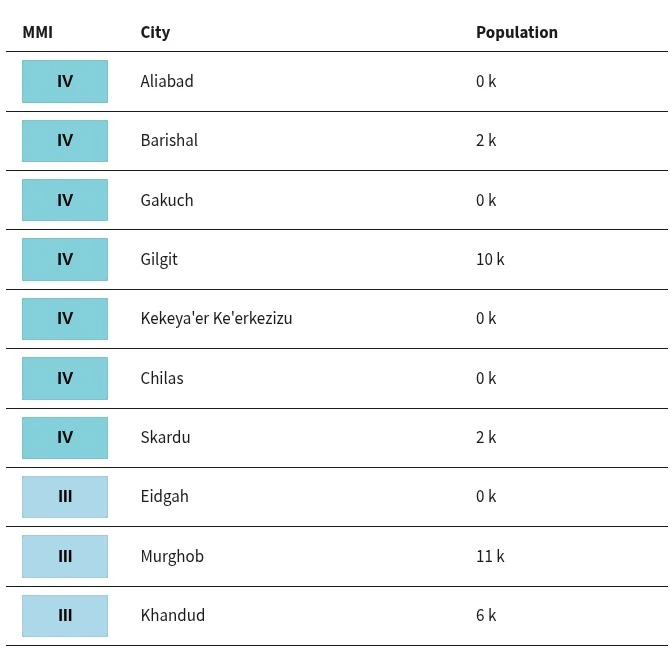672x663 pixels.
Task: Click the Gilgit city entry
Action: (x=159, y=260)
